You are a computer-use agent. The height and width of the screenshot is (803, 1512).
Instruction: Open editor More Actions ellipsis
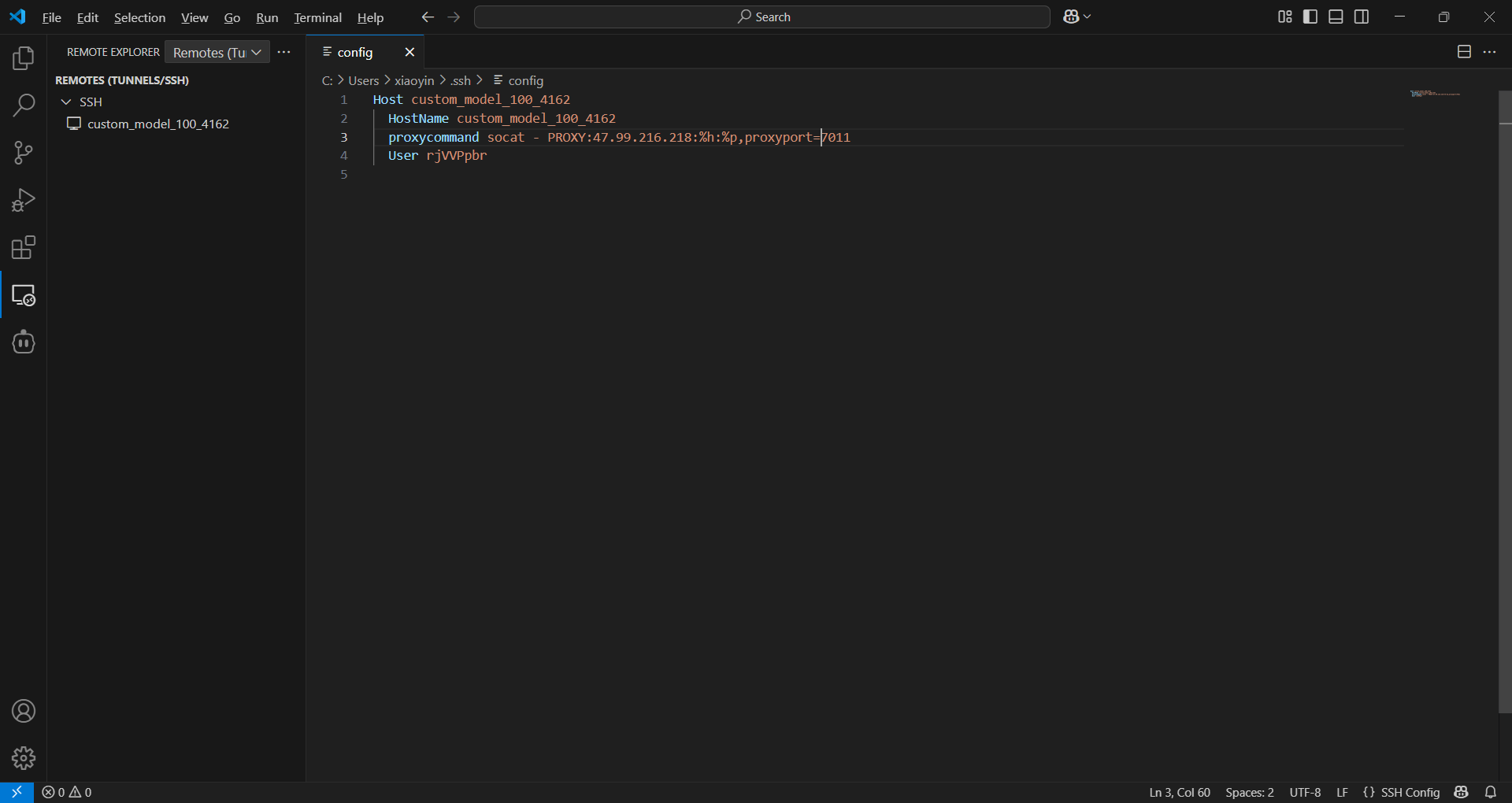(x=1489, y=52)
